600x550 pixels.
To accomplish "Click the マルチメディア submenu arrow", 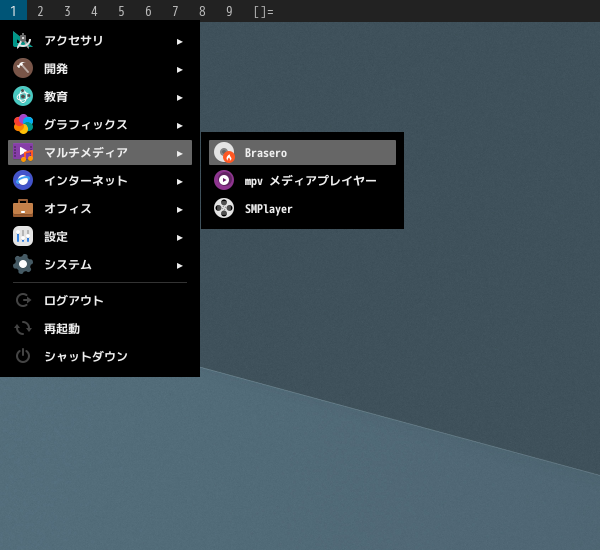I will click(x=179, y=153).
